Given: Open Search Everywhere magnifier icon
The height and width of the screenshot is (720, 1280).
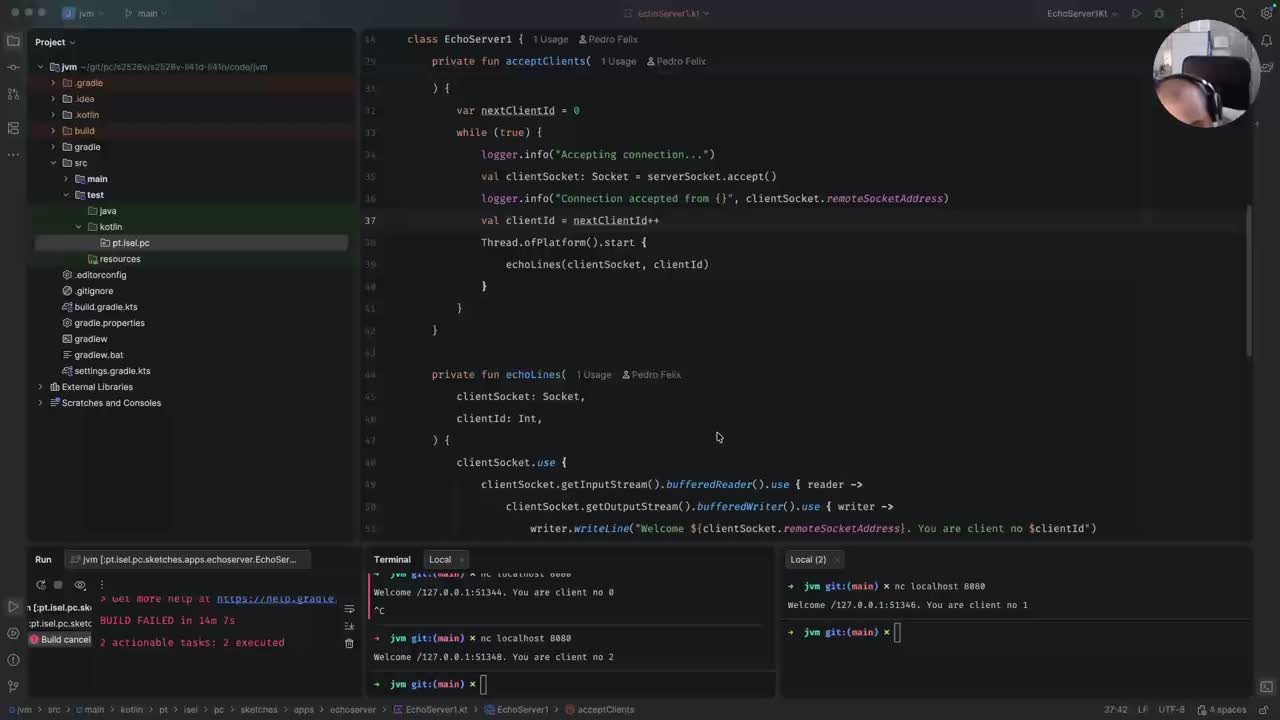Looking at the screenshot, I should 1240,14.
